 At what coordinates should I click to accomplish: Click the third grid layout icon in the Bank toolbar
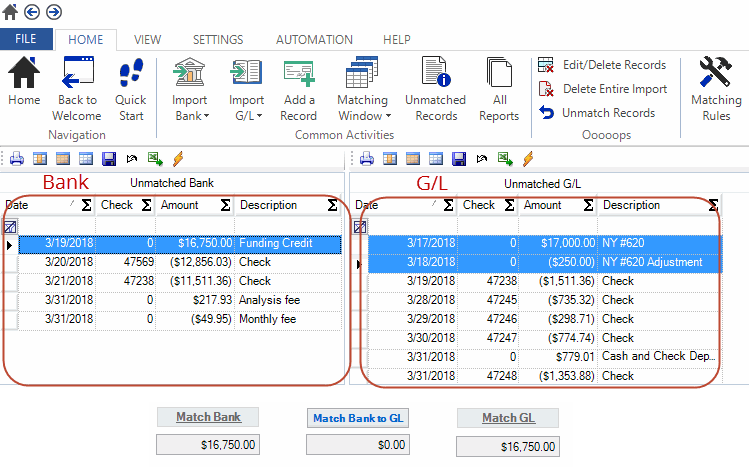point(86,159)
